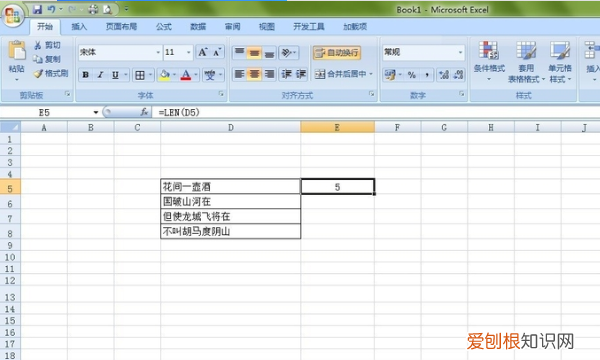Apply cell borders icon
600x360 pixels.
140,75
